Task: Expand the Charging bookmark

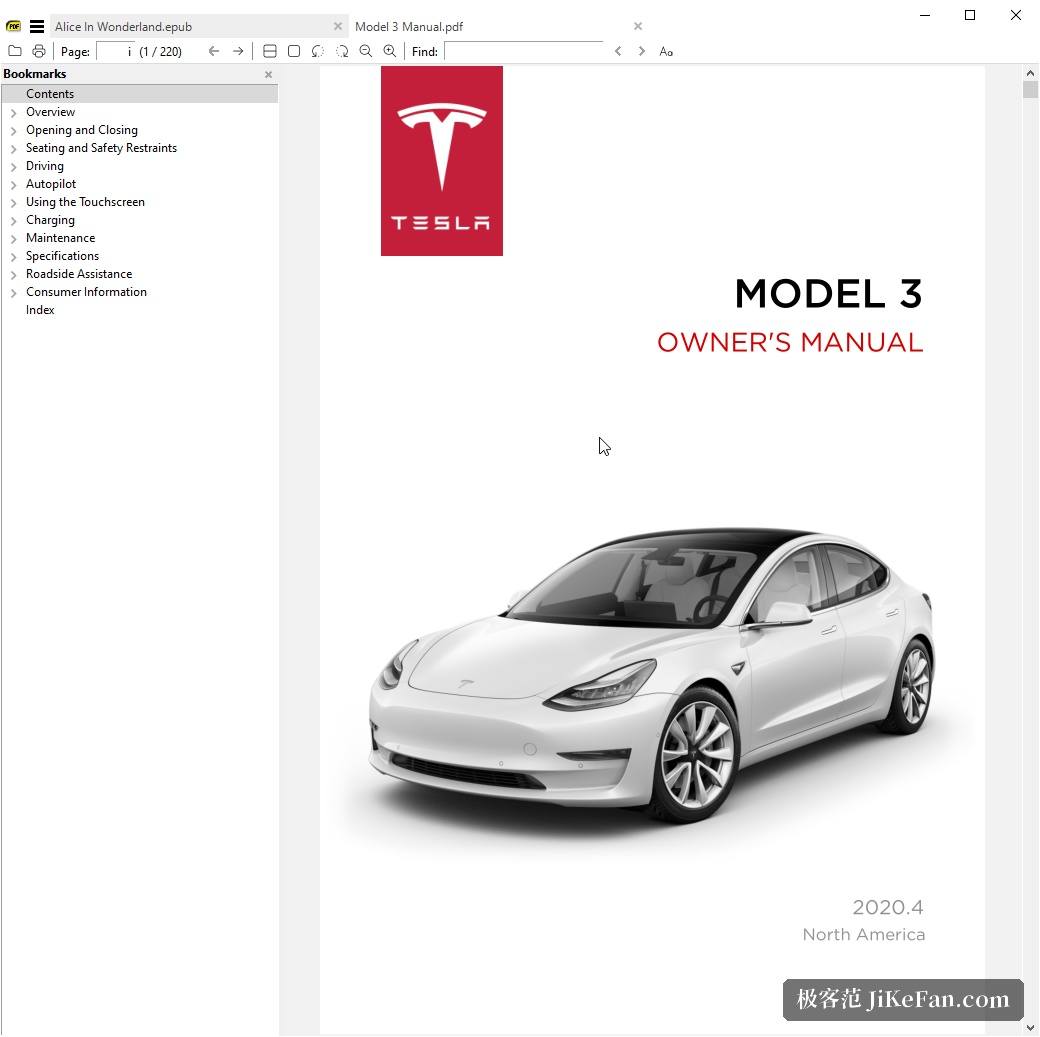Action: pyautogui.click(x=13, y=221)
